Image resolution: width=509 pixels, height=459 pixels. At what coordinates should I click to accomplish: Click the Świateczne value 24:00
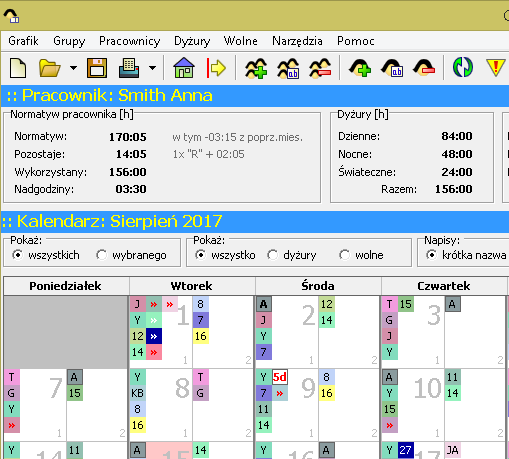tap(457, 172)
